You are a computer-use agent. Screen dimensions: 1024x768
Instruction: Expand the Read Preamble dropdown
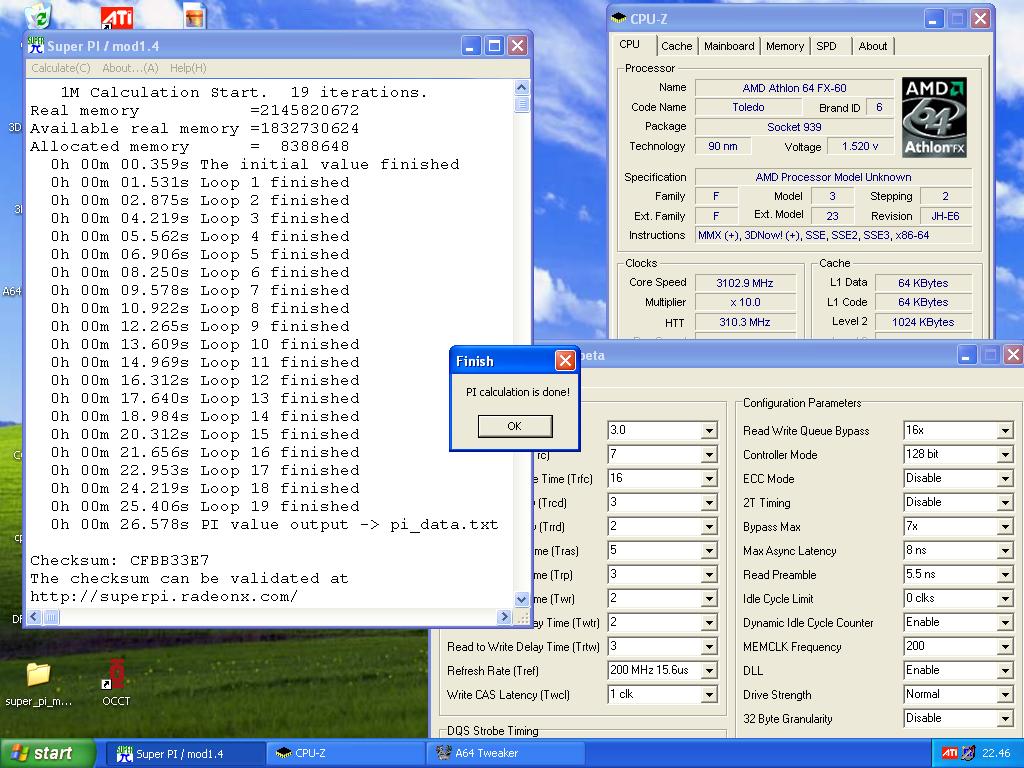(1006, 575)
